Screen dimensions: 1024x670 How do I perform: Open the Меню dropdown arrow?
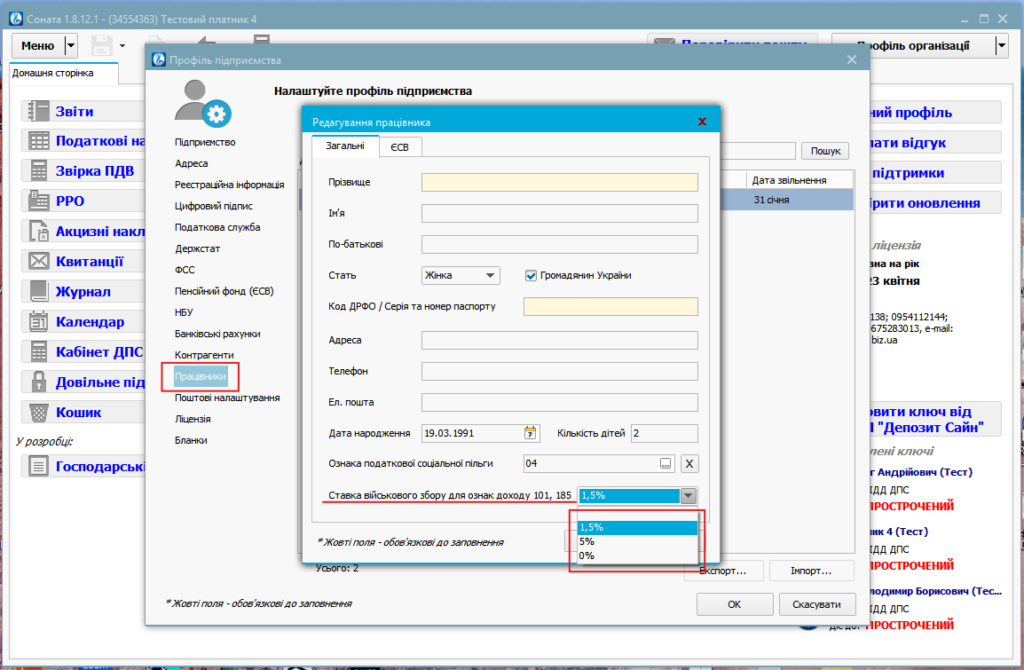pyautogui.click(x=70, y=45)
